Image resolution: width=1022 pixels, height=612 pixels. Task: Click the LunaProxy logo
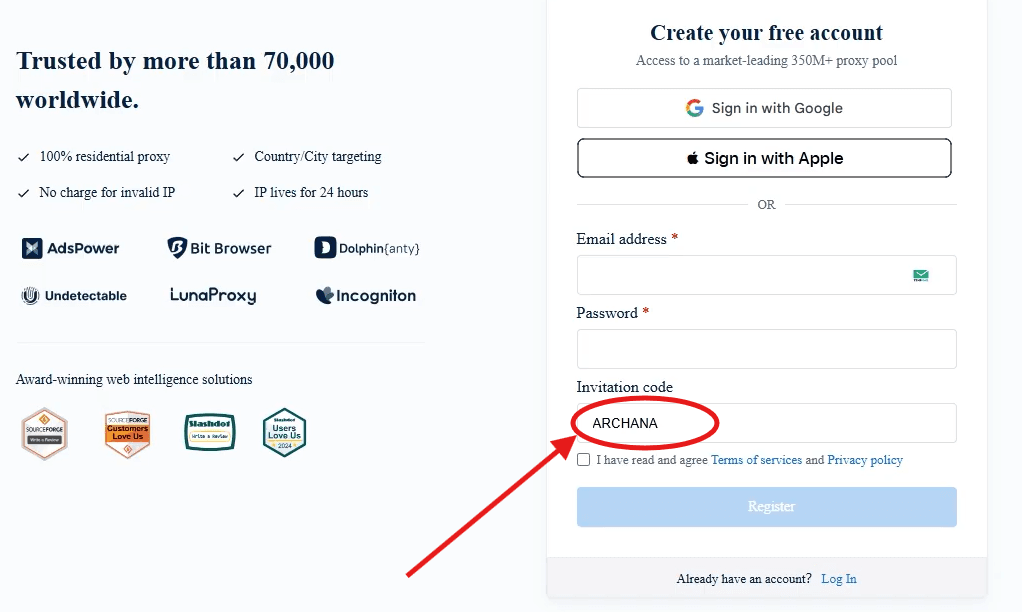click(x=212, y=295)
